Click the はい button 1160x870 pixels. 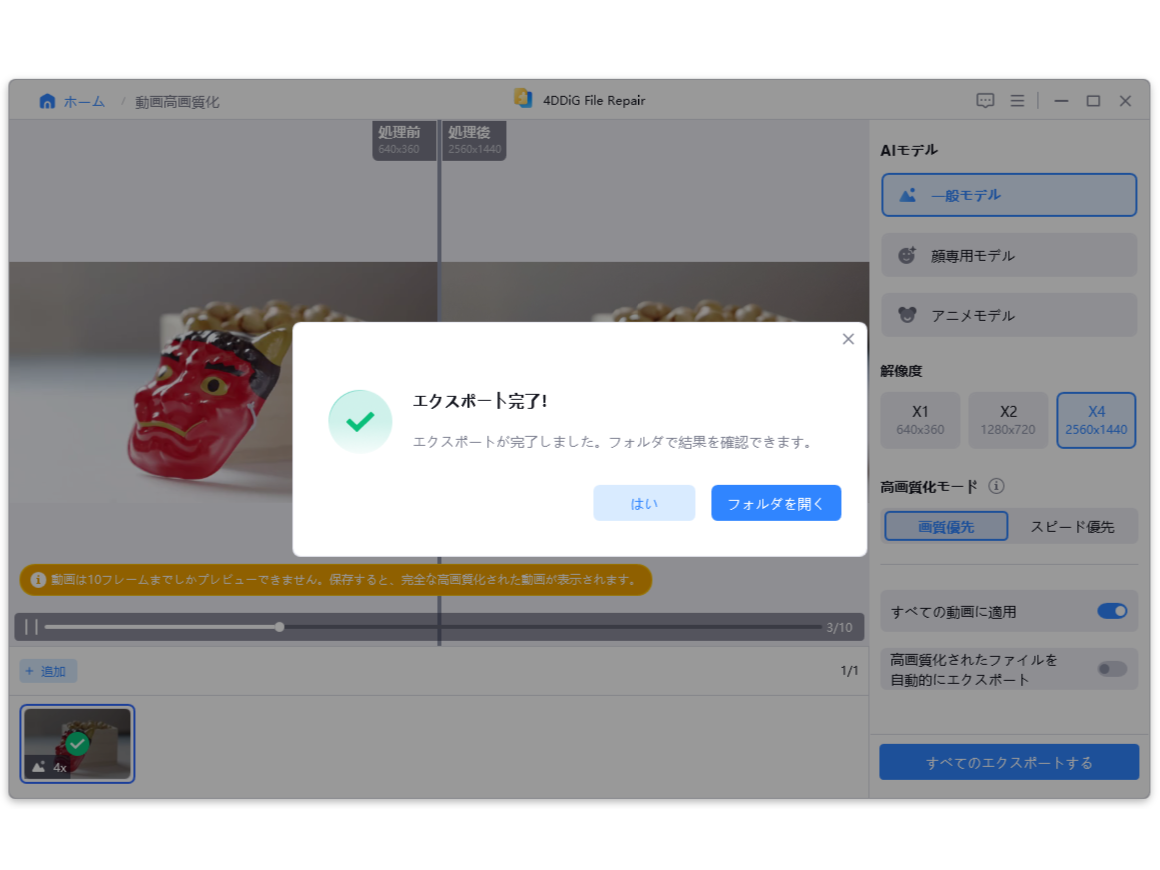tap(644, 503)
